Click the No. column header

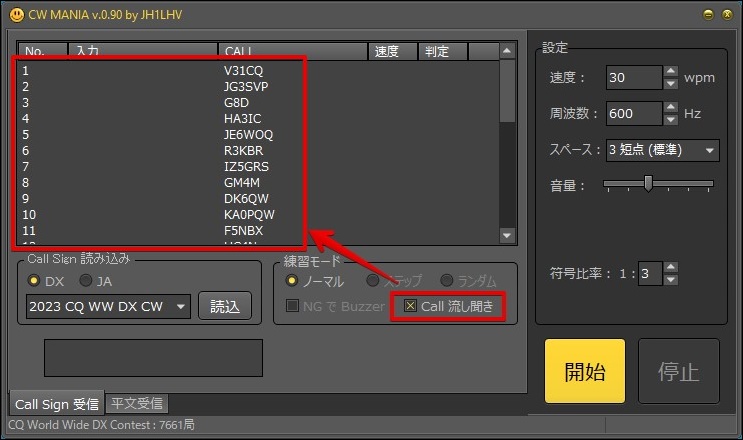pyautogui.click(x=43, y=51)
